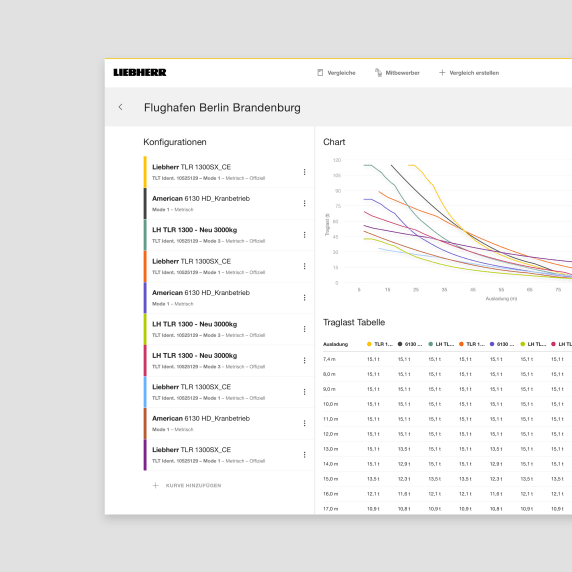This screenshot has width=572, height=572.
Task: Open options menu for lime LH TLR 1300 row
Action: [304, 329]
